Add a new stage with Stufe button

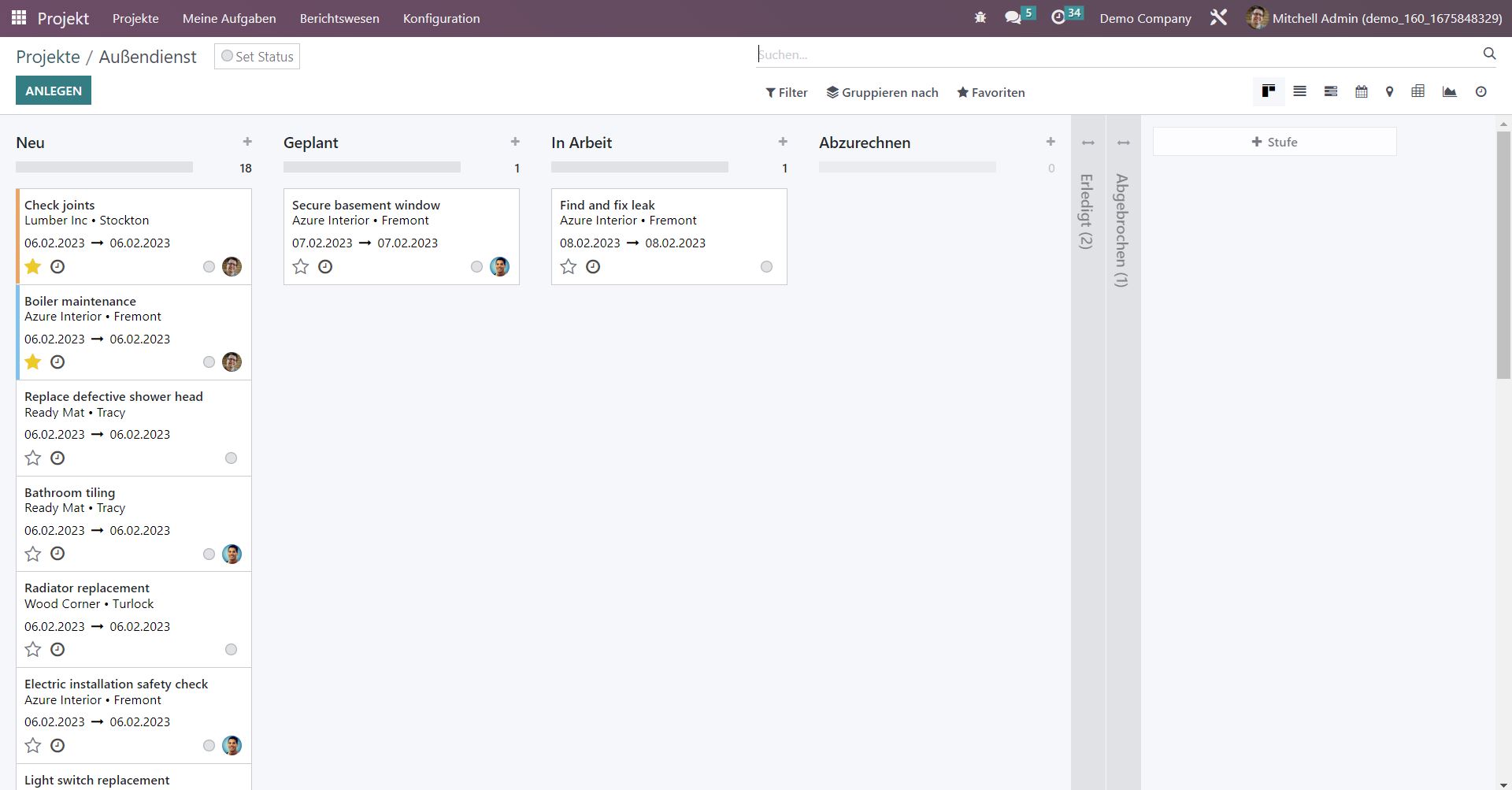coord(1274,143)
